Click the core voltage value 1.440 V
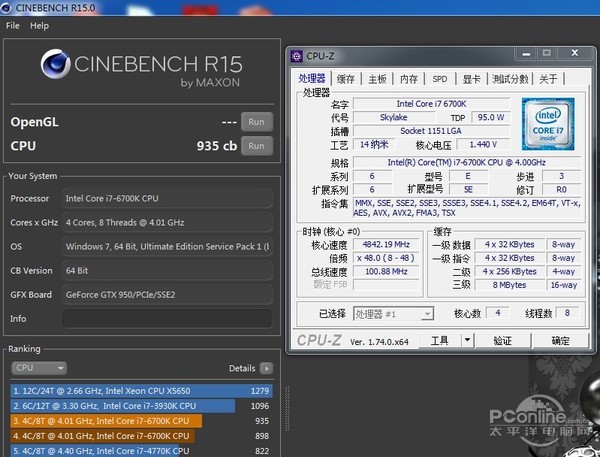Screen dimensions: 600x457 pyautogui.click(x=483, y=144)
